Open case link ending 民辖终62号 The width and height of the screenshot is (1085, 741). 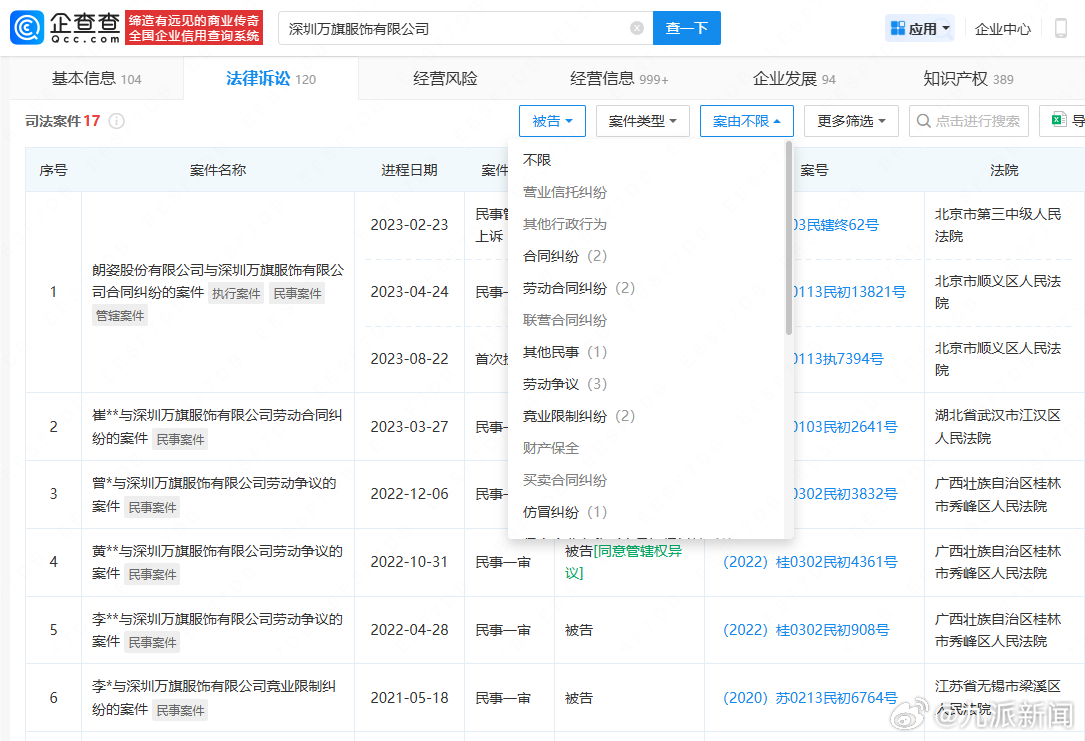(837, 225)
